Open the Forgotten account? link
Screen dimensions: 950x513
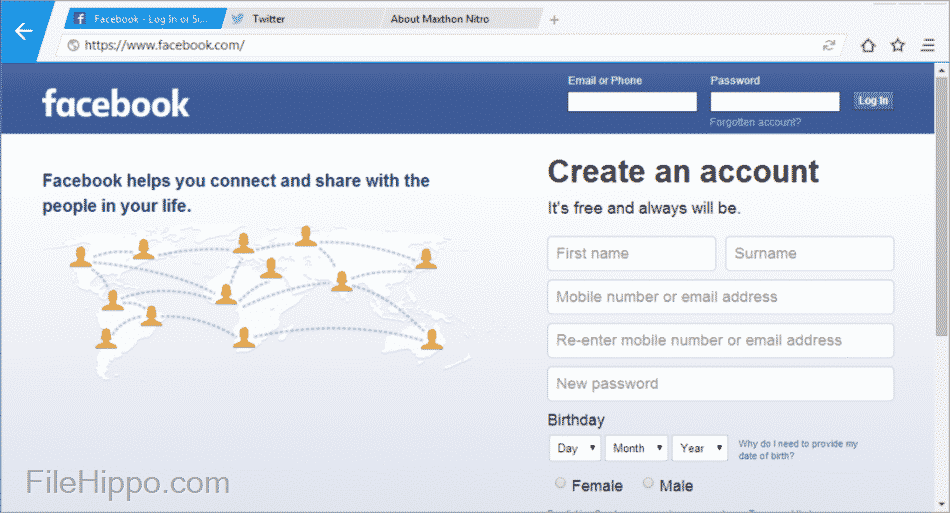[755, 122]
